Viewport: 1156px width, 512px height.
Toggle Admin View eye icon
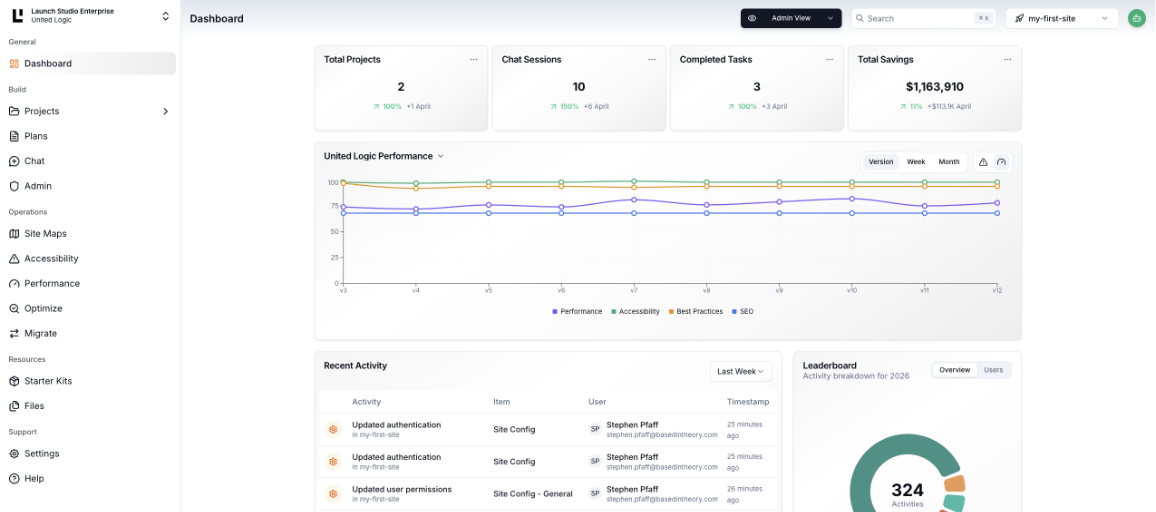753,18
